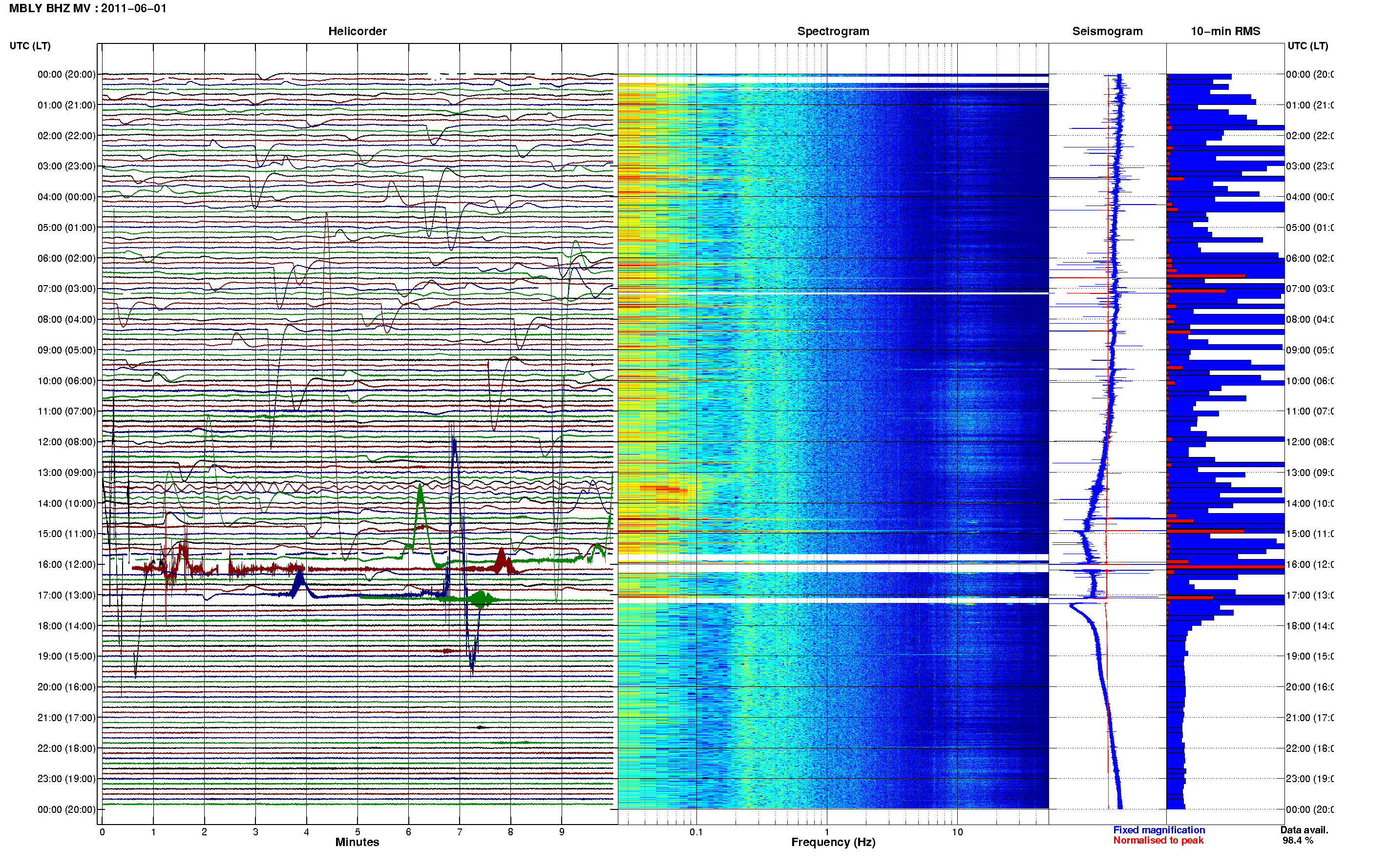Select the 'Helicorder' panel heading
This screenshot has width=1389, height=868.
357,31
